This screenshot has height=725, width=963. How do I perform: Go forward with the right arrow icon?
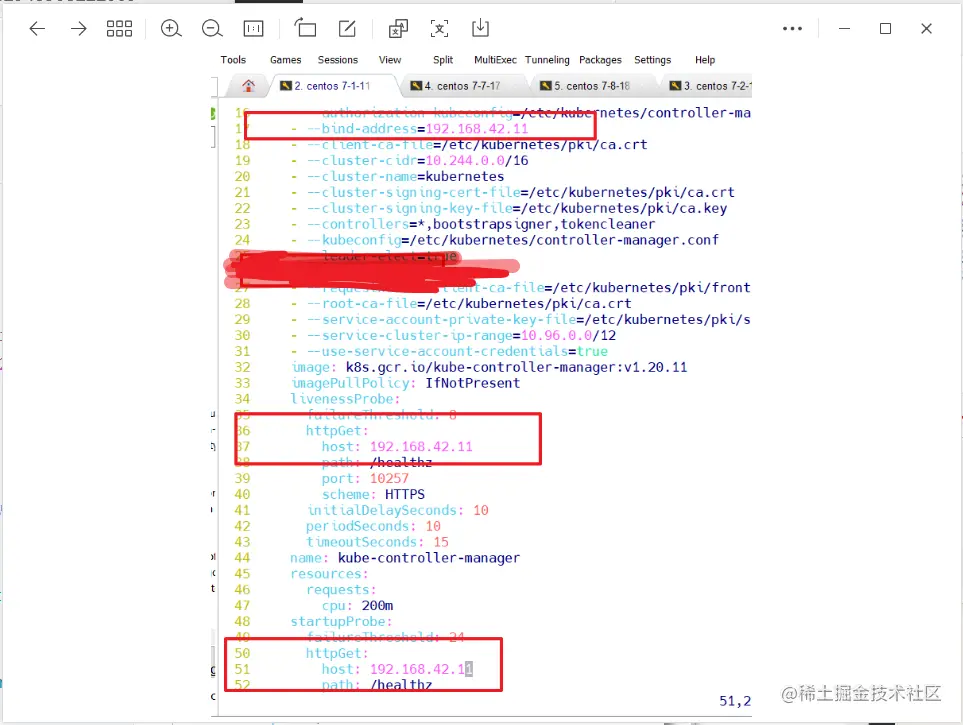pyautogui.click(x=79, y=28)
